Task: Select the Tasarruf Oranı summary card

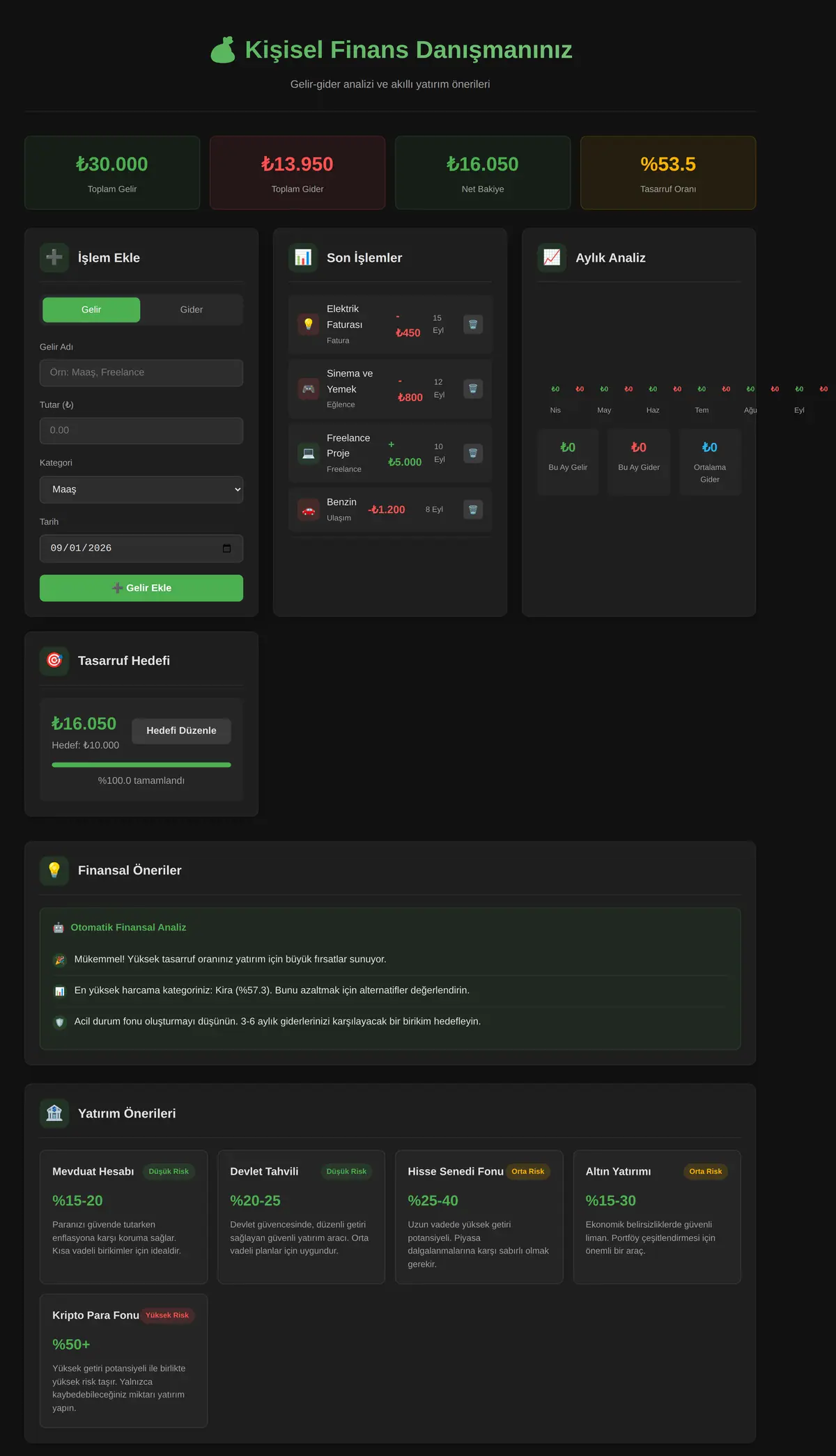Action: tap(668, 173)
